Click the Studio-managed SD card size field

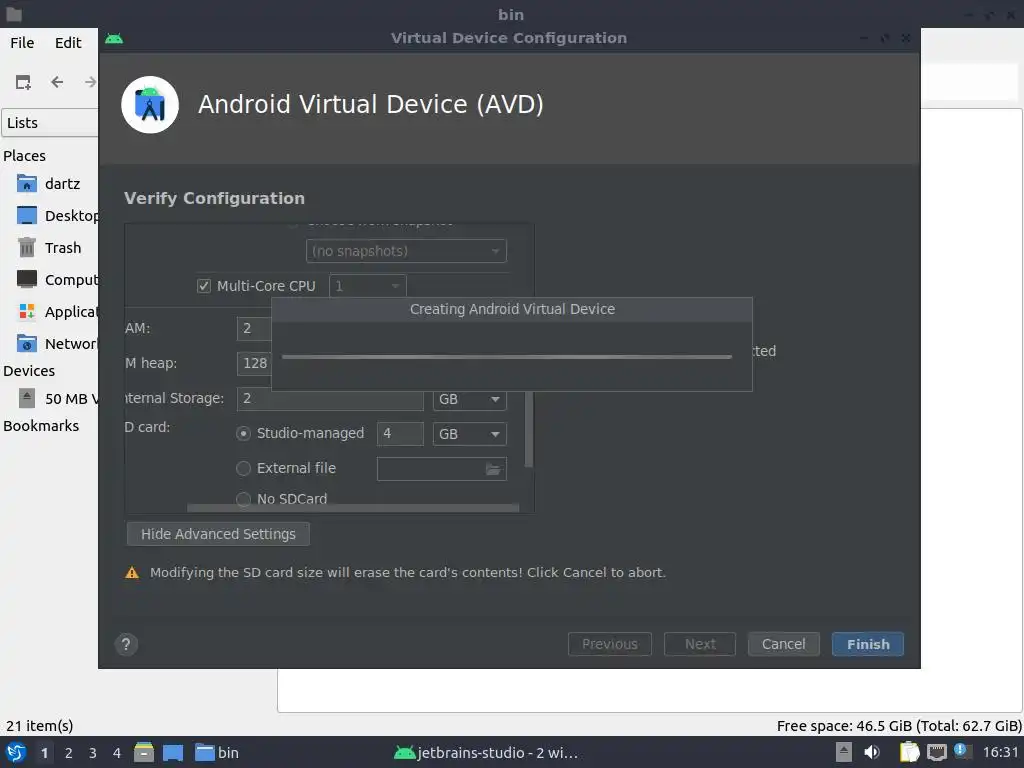tap(400, 434)
